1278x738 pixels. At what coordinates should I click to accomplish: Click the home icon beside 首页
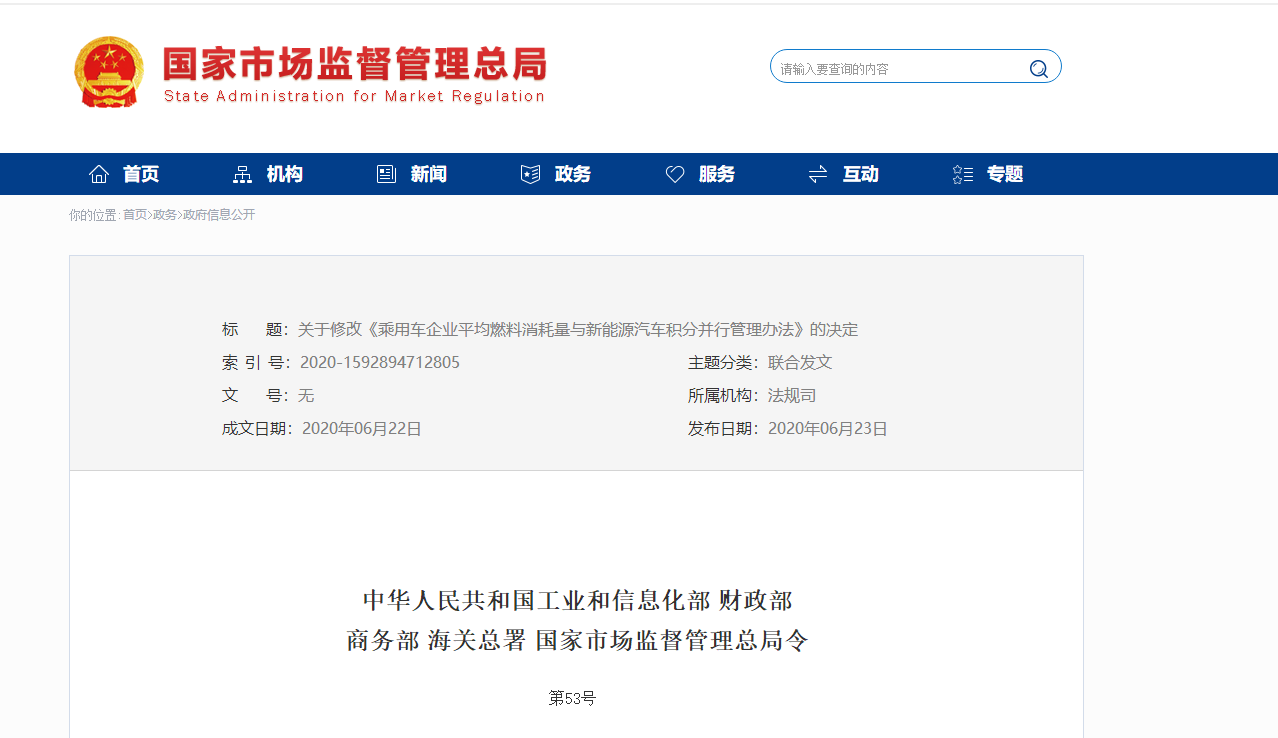pyautogui.click(x=99, y=174)
